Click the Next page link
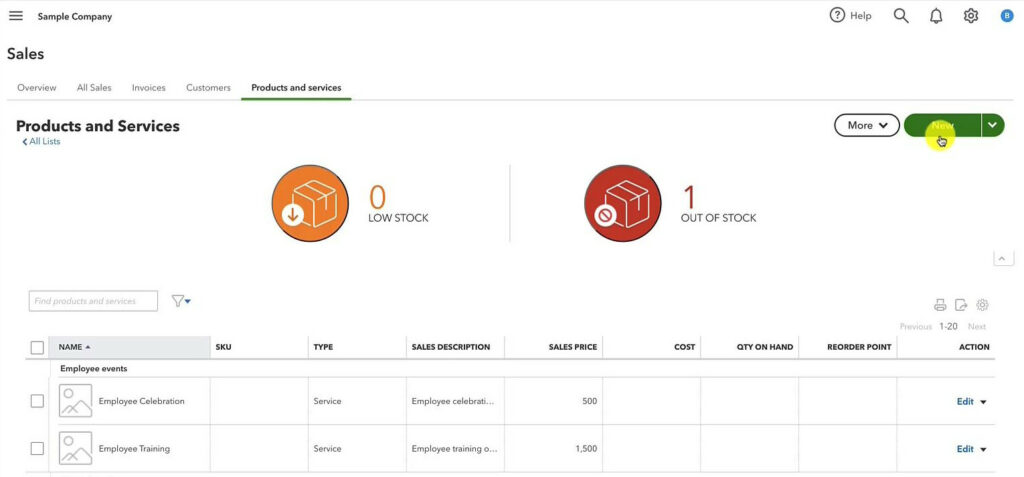Screen dimensions: 1024x477 click(977, 327)
